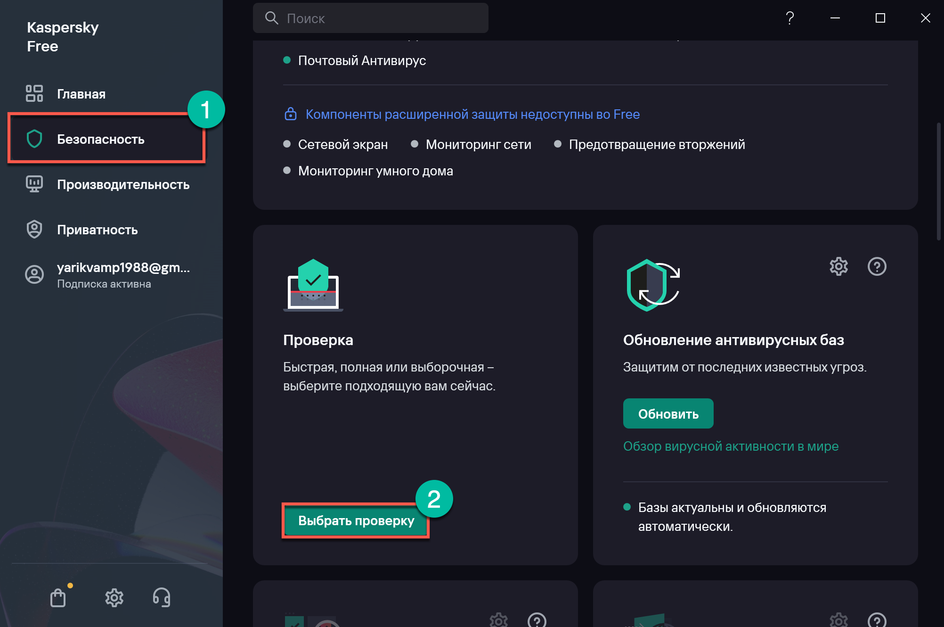
Task: Click the Обновить button
Action: tap(668, 414)
